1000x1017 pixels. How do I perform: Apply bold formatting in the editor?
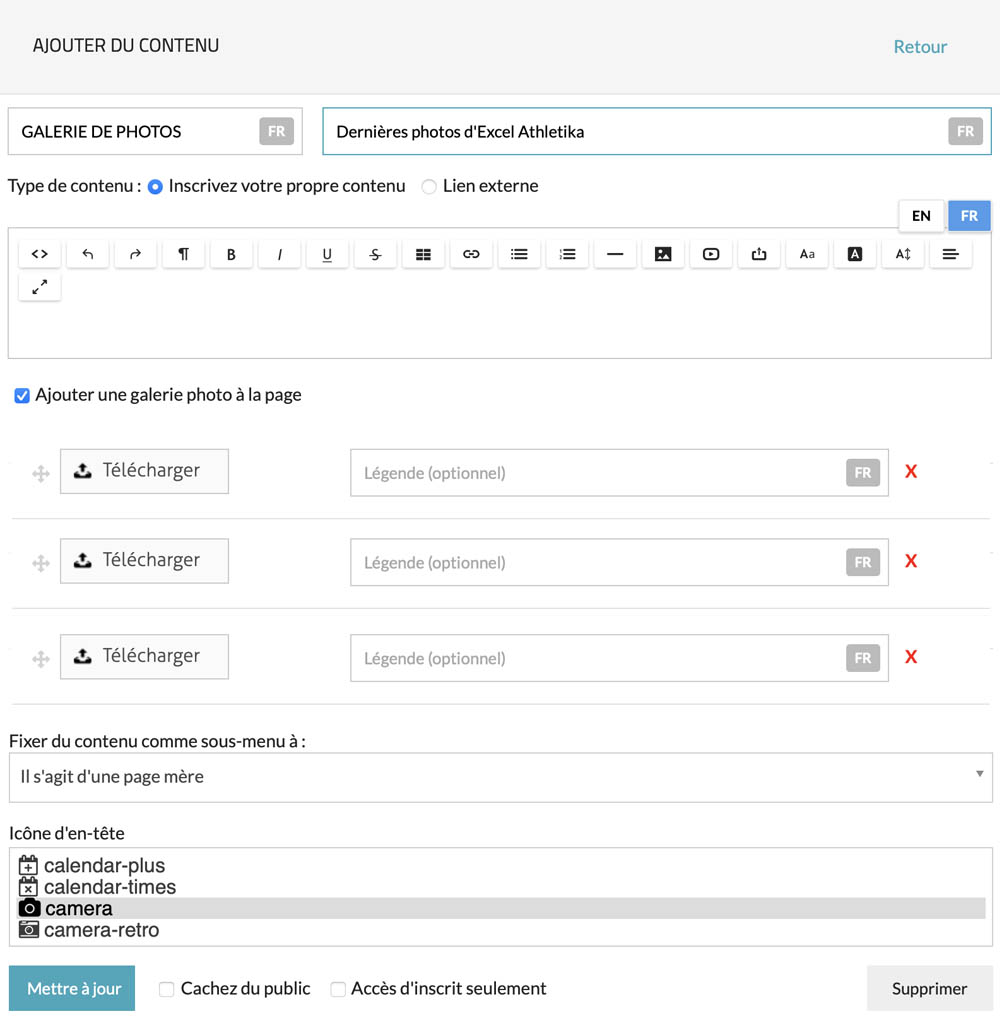pos(231,254)
